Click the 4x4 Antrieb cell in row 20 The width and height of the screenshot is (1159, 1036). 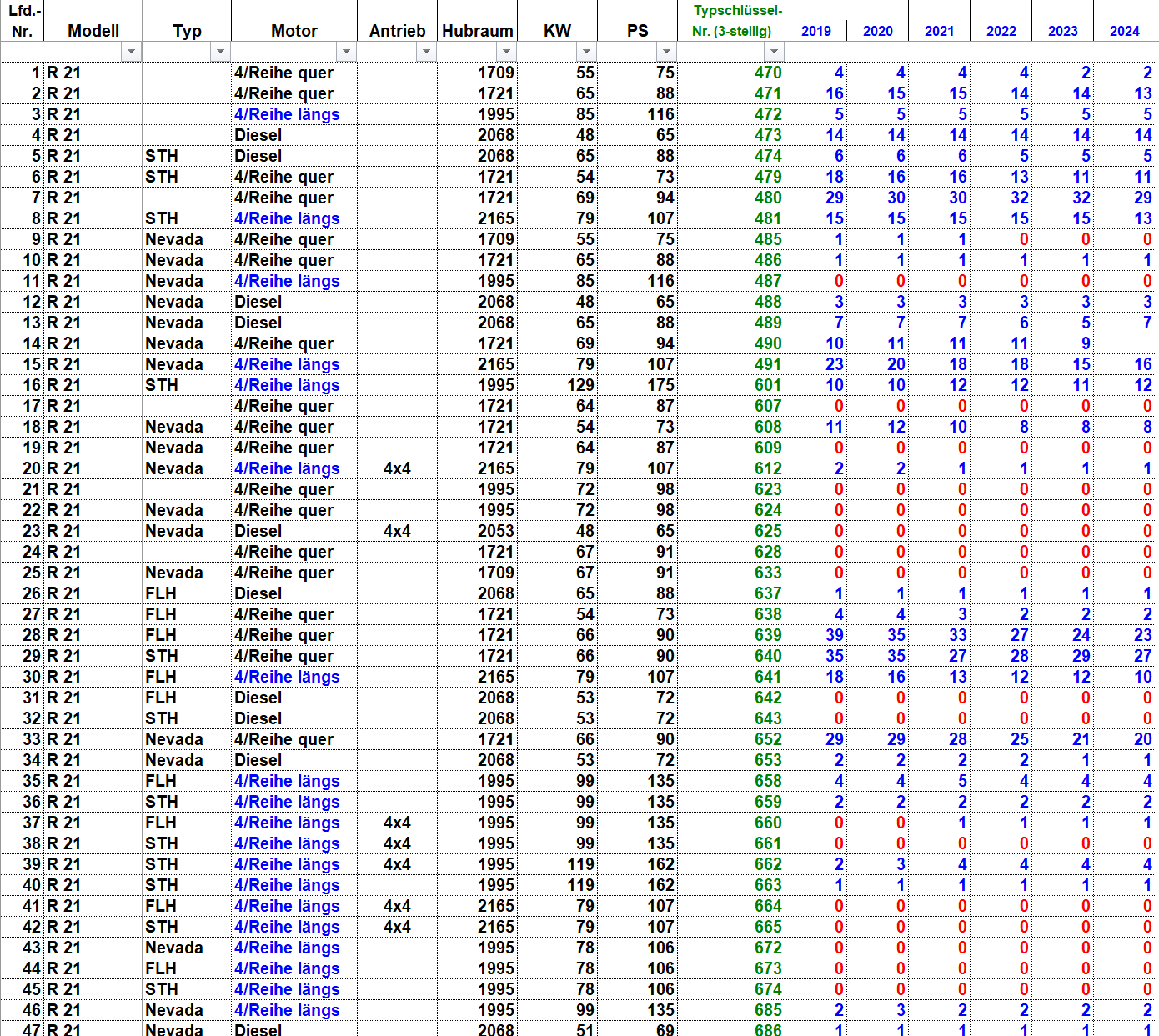[397, 468]
